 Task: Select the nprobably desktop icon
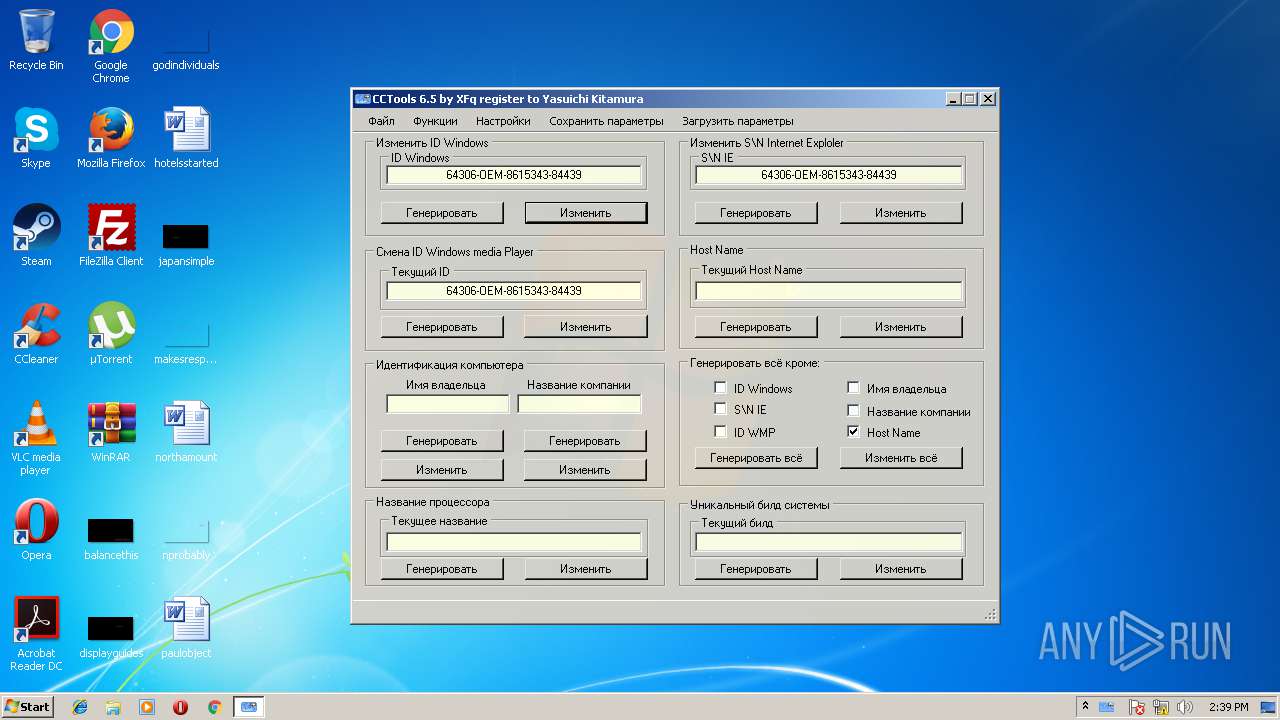pyautogui.click(x=186, y=538)
